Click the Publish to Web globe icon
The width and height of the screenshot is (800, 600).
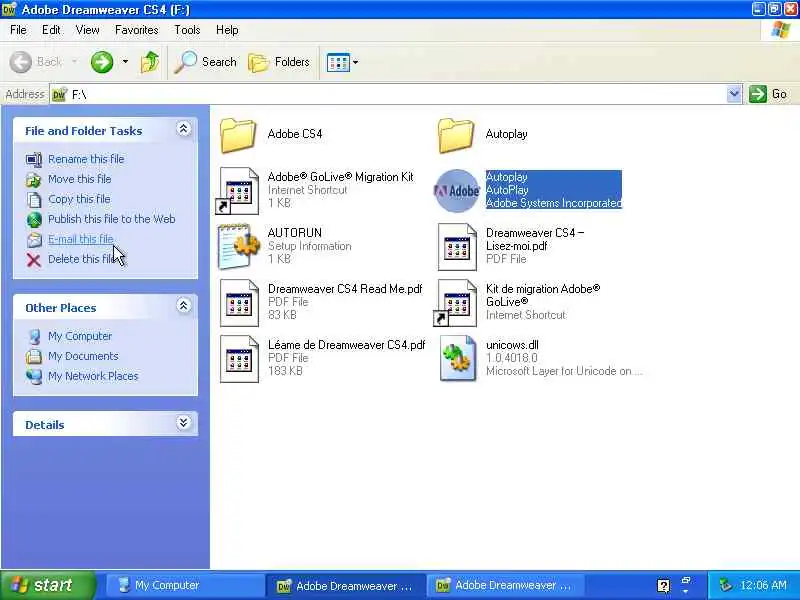(34, 219)
